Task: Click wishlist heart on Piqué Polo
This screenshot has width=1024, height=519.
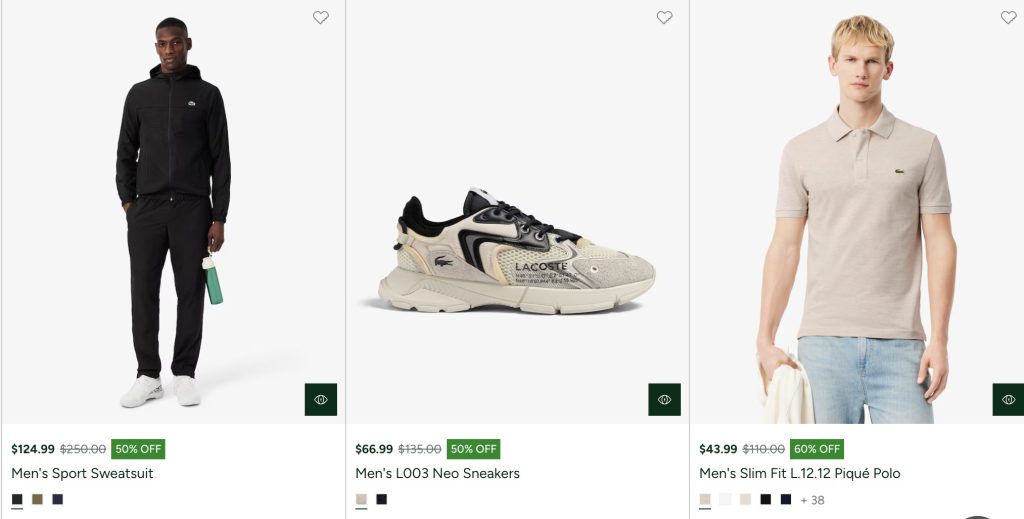Action: (x=1008, y=17)
